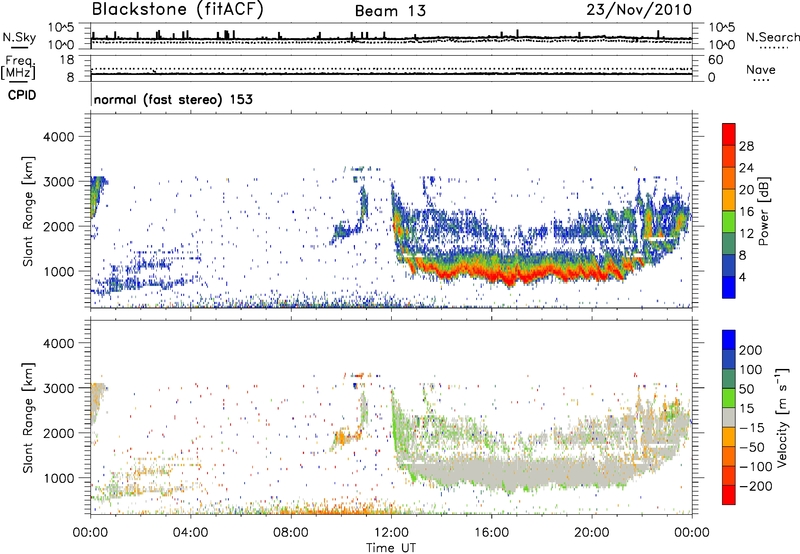This screenshot has height=554, width=800.
Task: Click the '20:00' time axis tick label
Action: [592, 533]
